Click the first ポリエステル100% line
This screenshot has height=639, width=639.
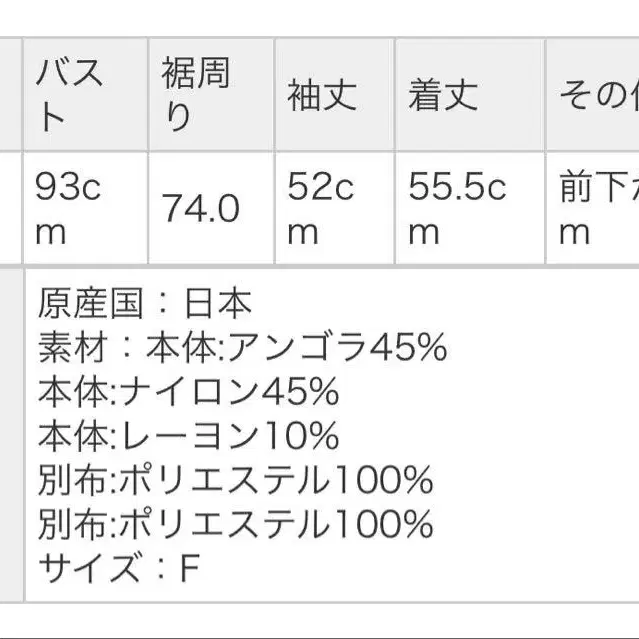click(x=235, y=480)
